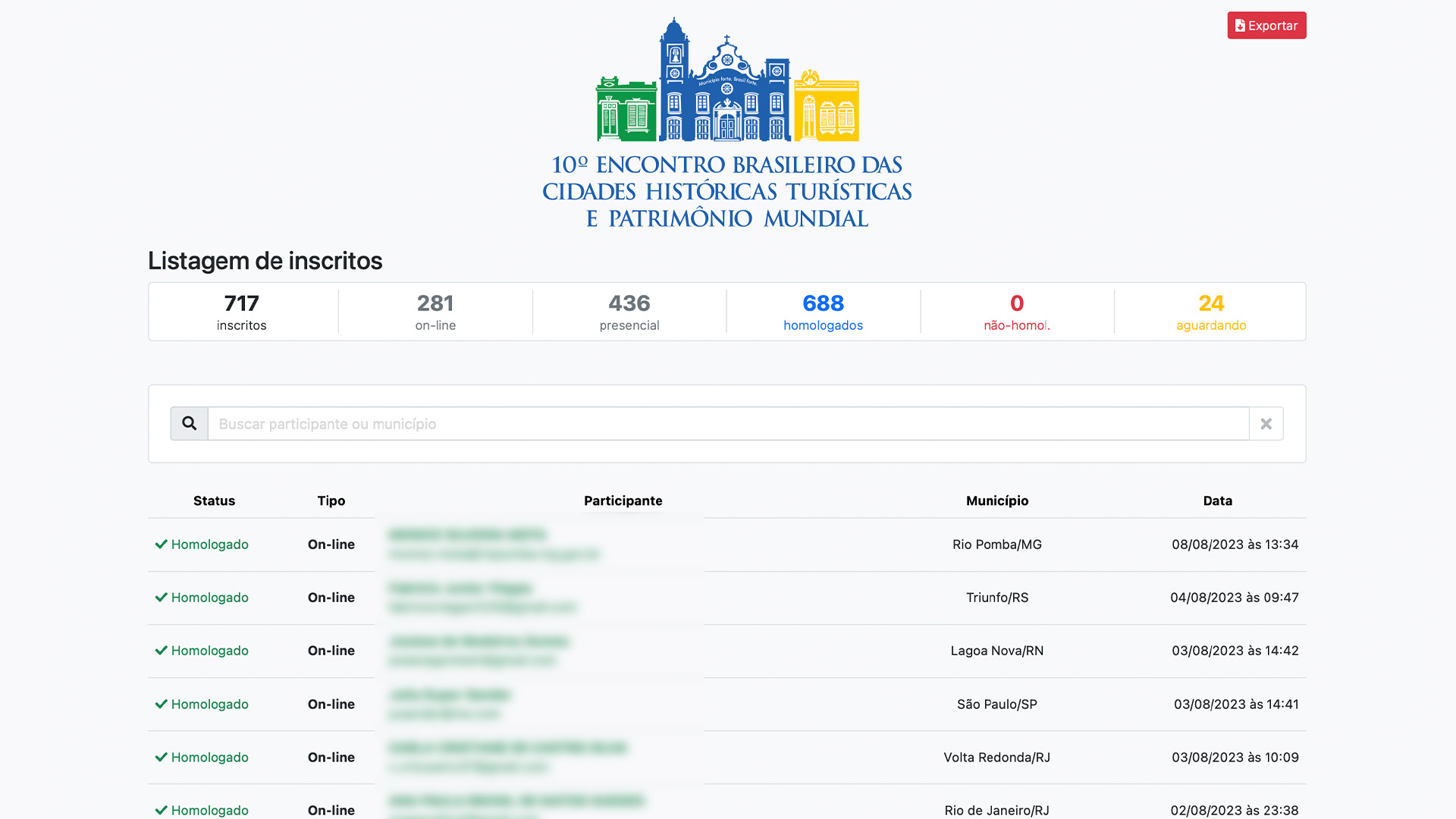
Task: Clear search with the X icon
Action: click(1266, 424)
